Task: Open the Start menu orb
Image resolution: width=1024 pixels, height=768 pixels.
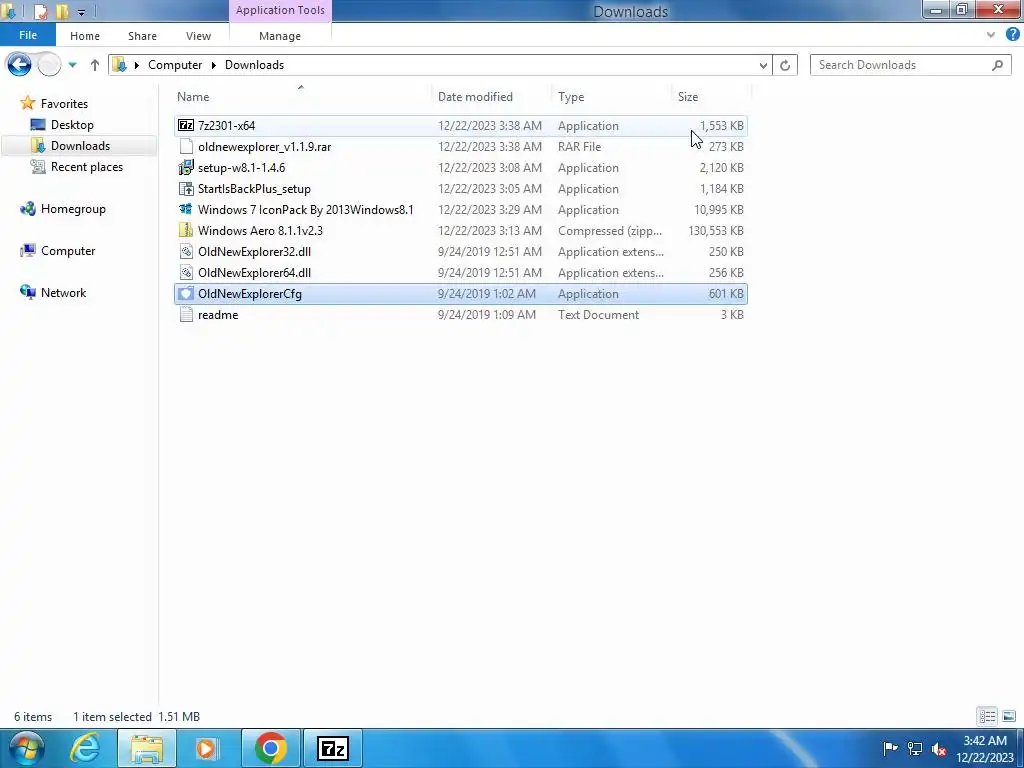Action: coord(27,748)
